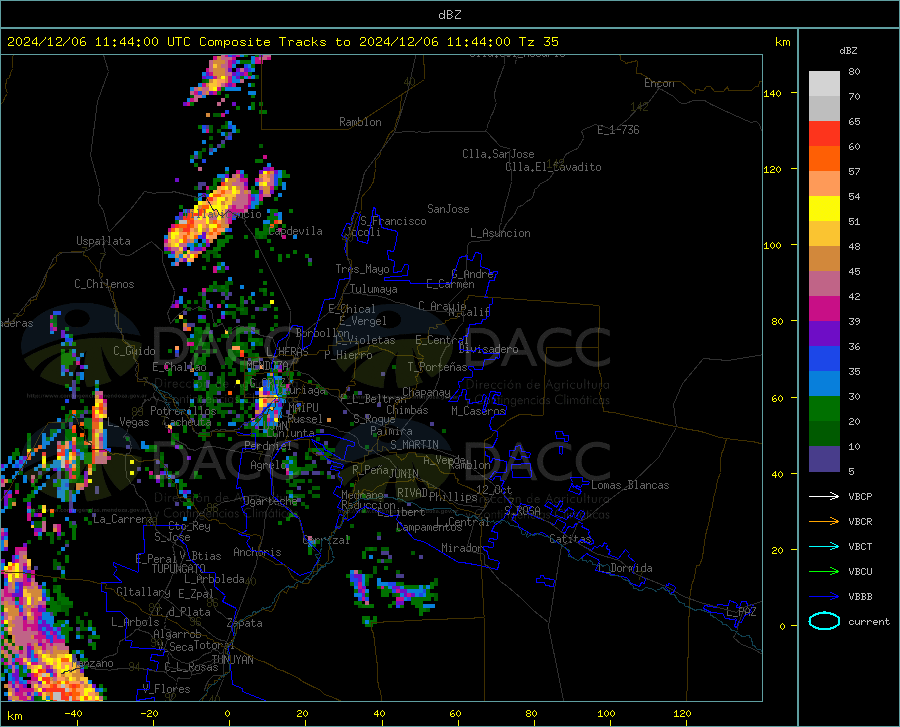The height and width of the screenshot is (727, 900).
Task: Click the white VBCP arrow icon
Action: [x=824, y=496]
